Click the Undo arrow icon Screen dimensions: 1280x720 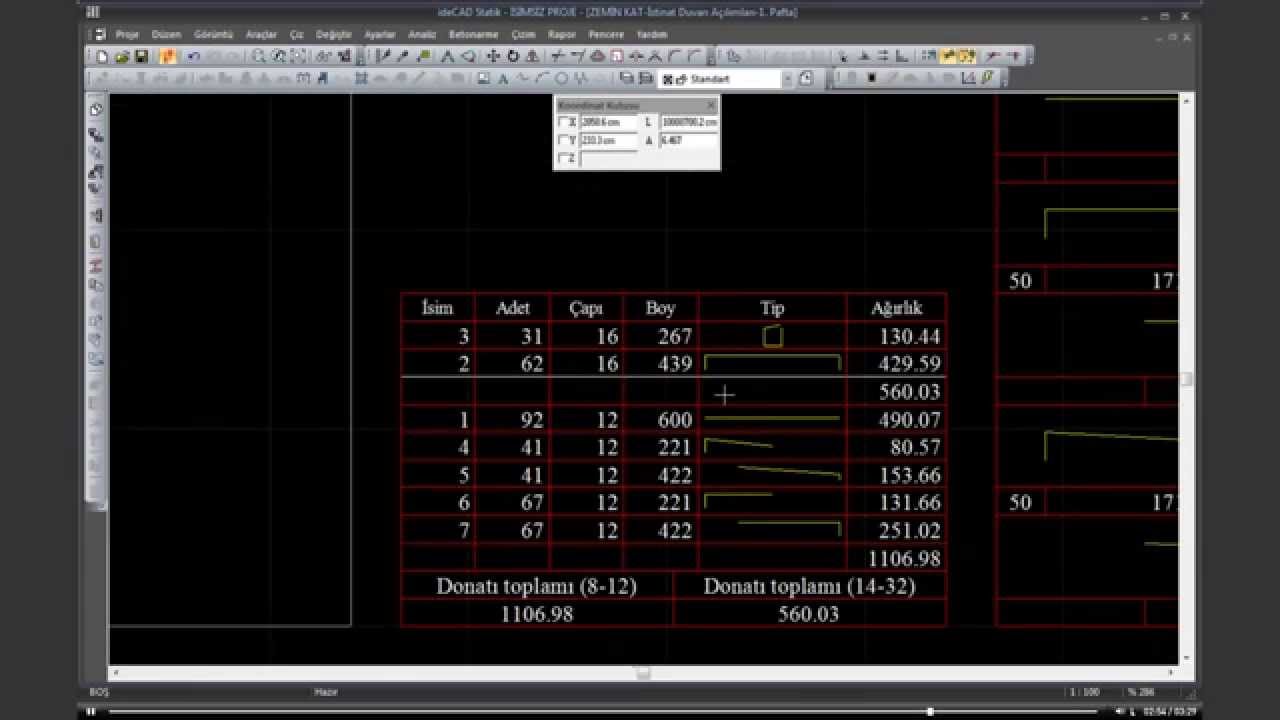coord(193,56)
